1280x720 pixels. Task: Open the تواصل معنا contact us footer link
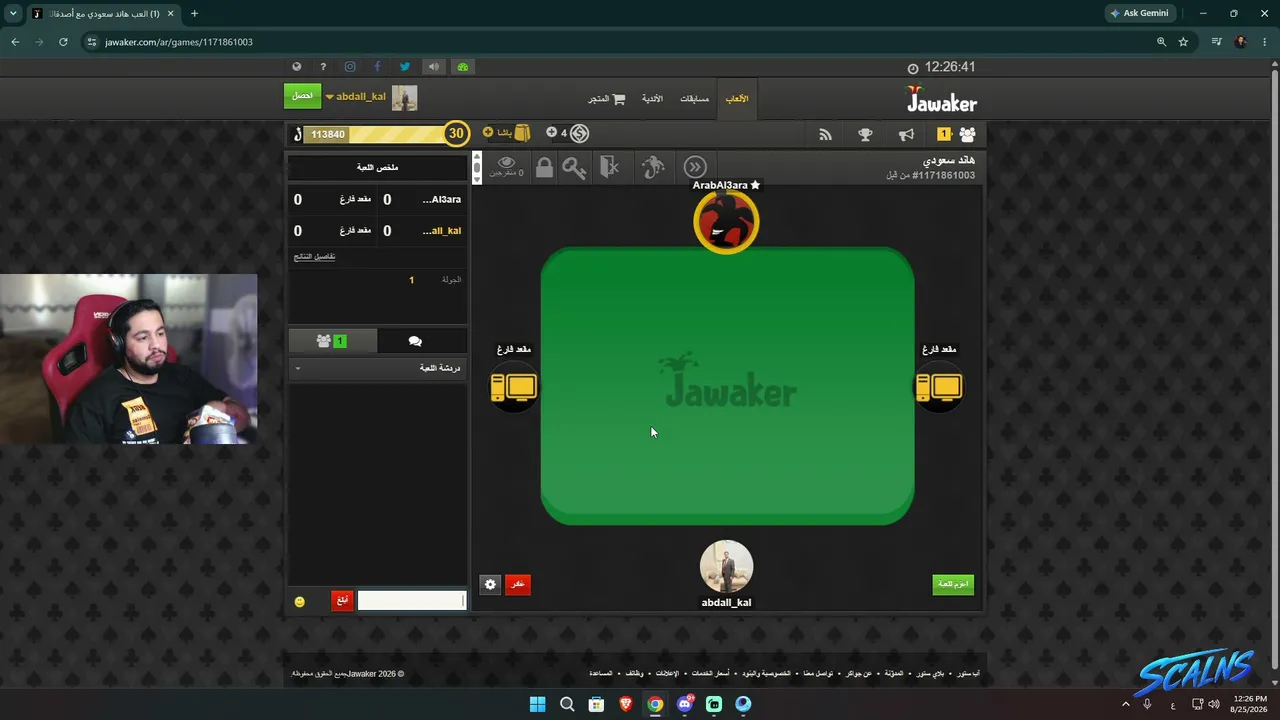[818, 674]
